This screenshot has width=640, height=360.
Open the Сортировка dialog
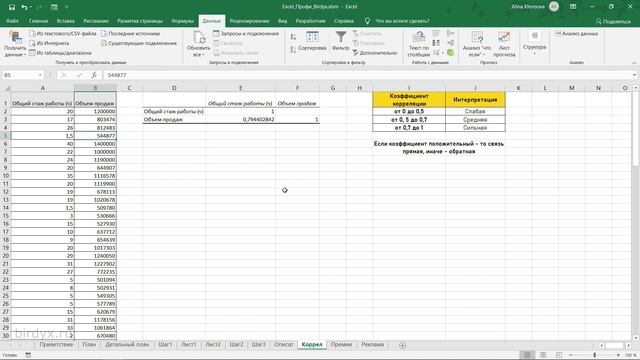(x=312, y=41)
